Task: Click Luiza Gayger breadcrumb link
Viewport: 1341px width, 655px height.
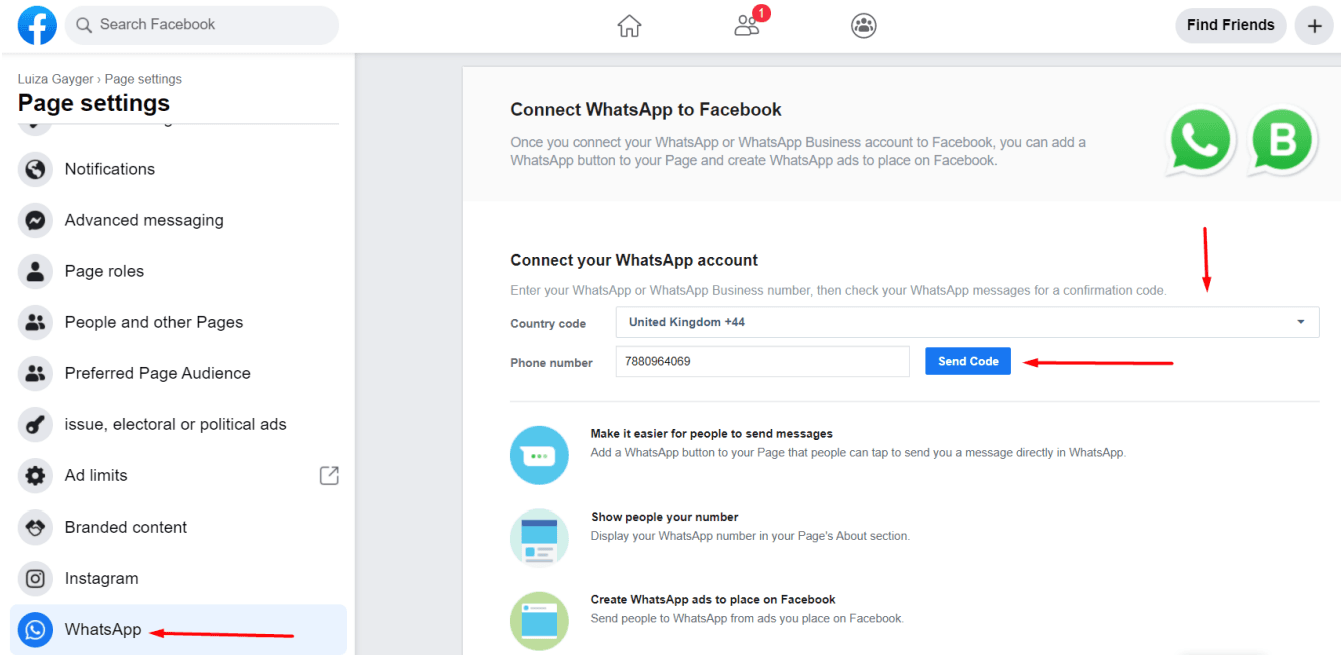Action: pos(55,79)
